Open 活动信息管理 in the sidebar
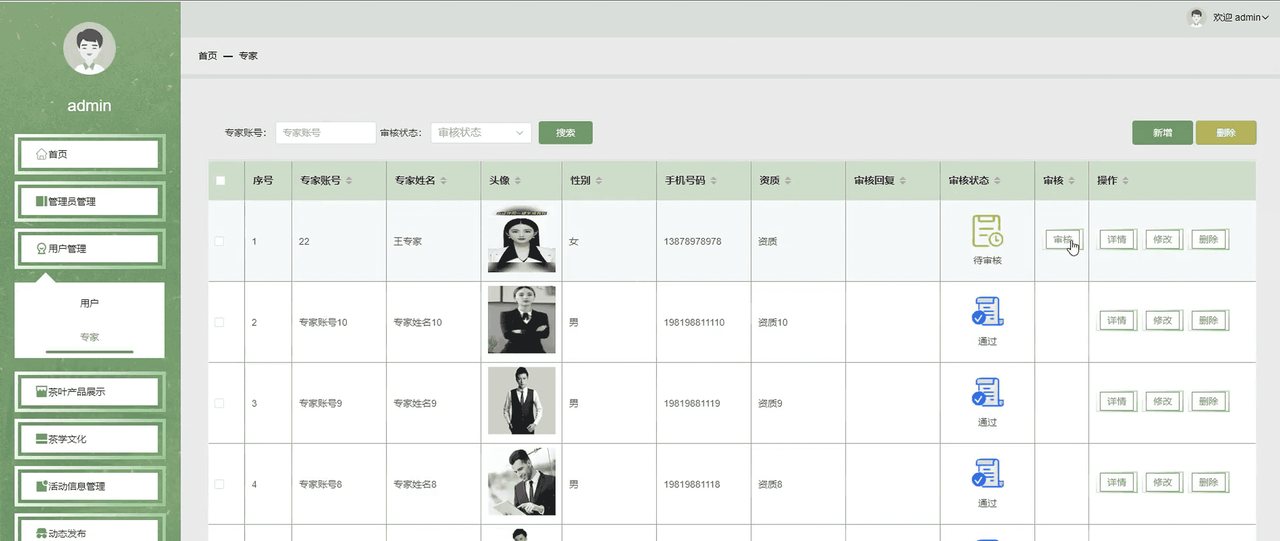Screen dimensions: 1280x541 coord(89,486)
